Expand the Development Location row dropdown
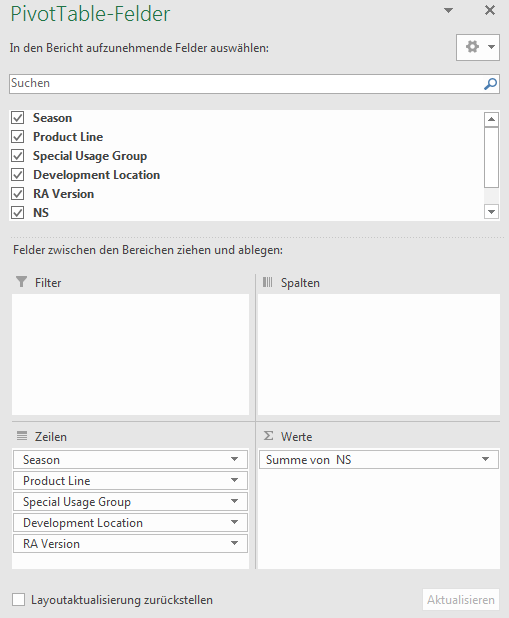The image size is (509, 618). point(234,522)
